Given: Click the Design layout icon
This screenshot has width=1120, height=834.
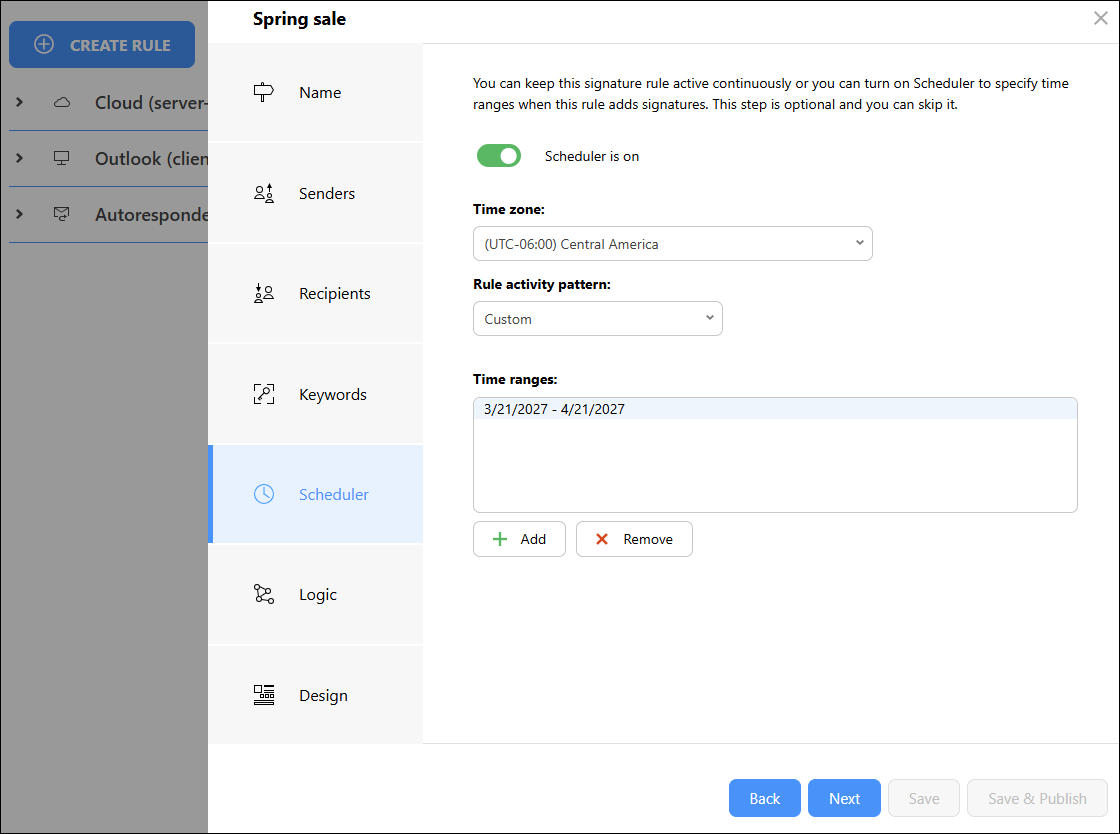Looking at the screenshot, I should [264, 695].
